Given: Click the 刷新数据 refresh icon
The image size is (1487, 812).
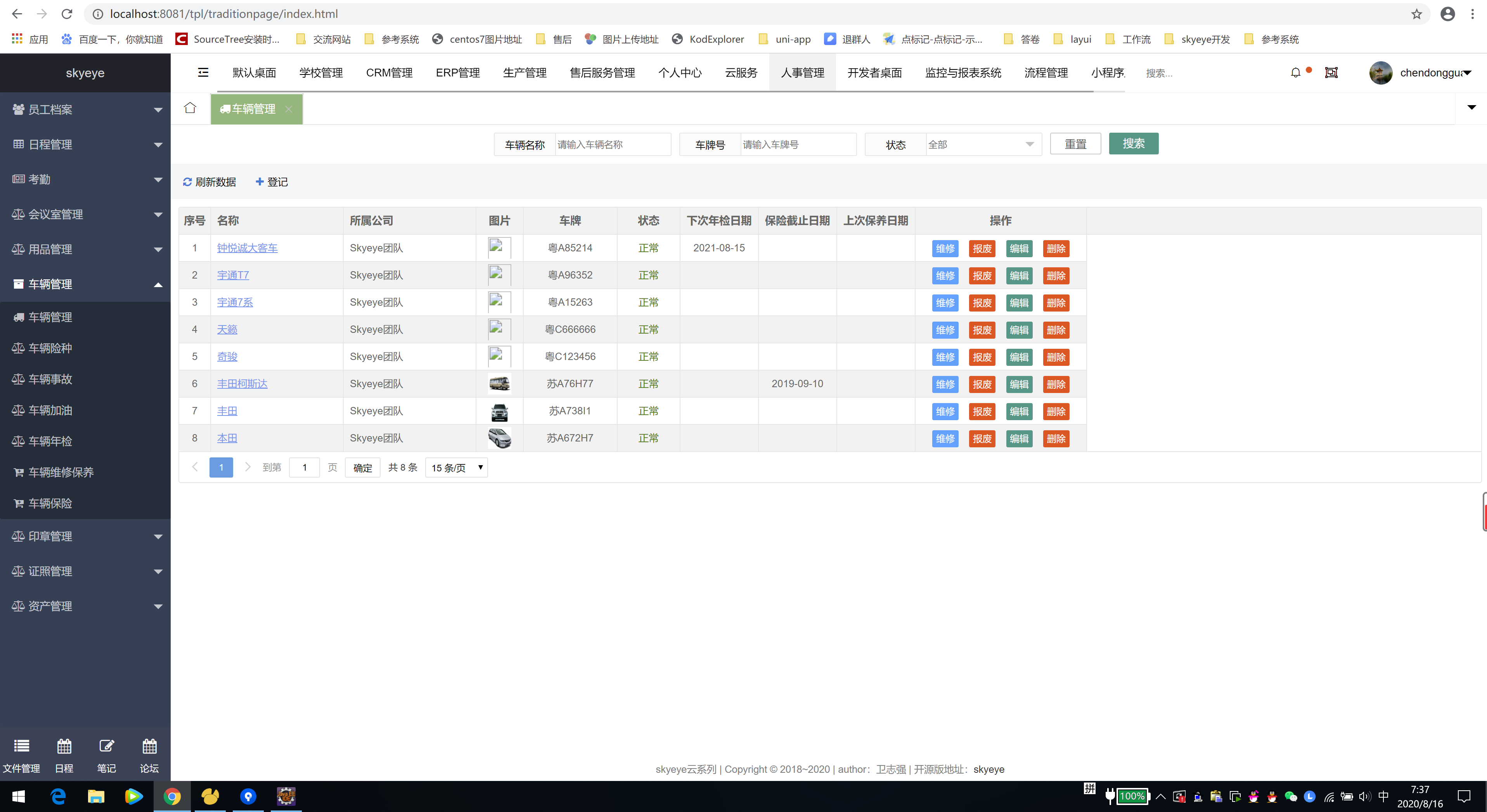Looking at the screenshot, I should pos(187,182).
